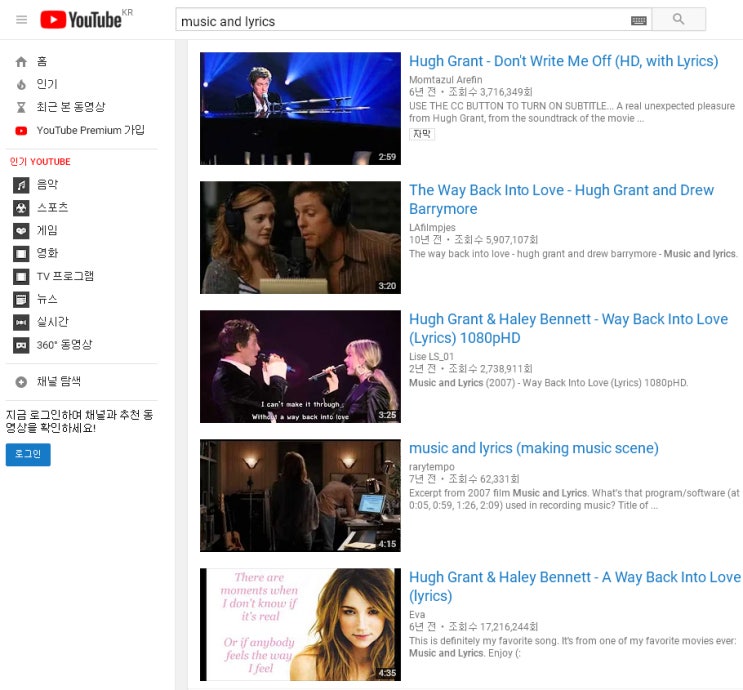Open 홈 in the sidebar
The height and width of the screenshot is (690, 743).
tap(42, 62)
